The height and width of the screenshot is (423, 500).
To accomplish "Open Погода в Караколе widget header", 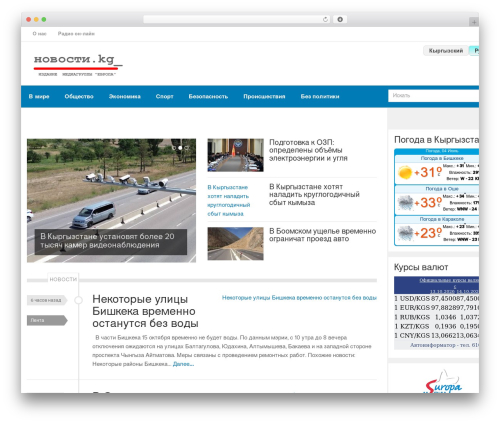I will pyautogui.click(x=442, y=219).
